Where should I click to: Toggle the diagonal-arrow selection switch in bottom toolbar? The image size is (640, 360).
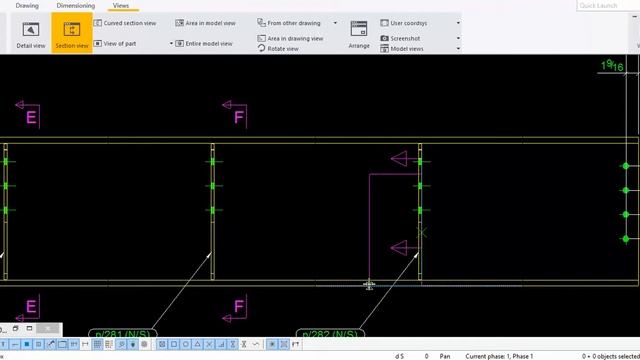[x=50, y=344]
